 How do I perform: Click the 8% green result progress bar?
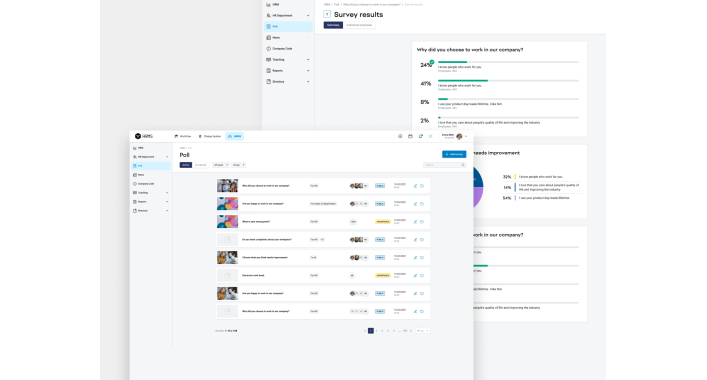pyautogui.click(x=443, y=99)
